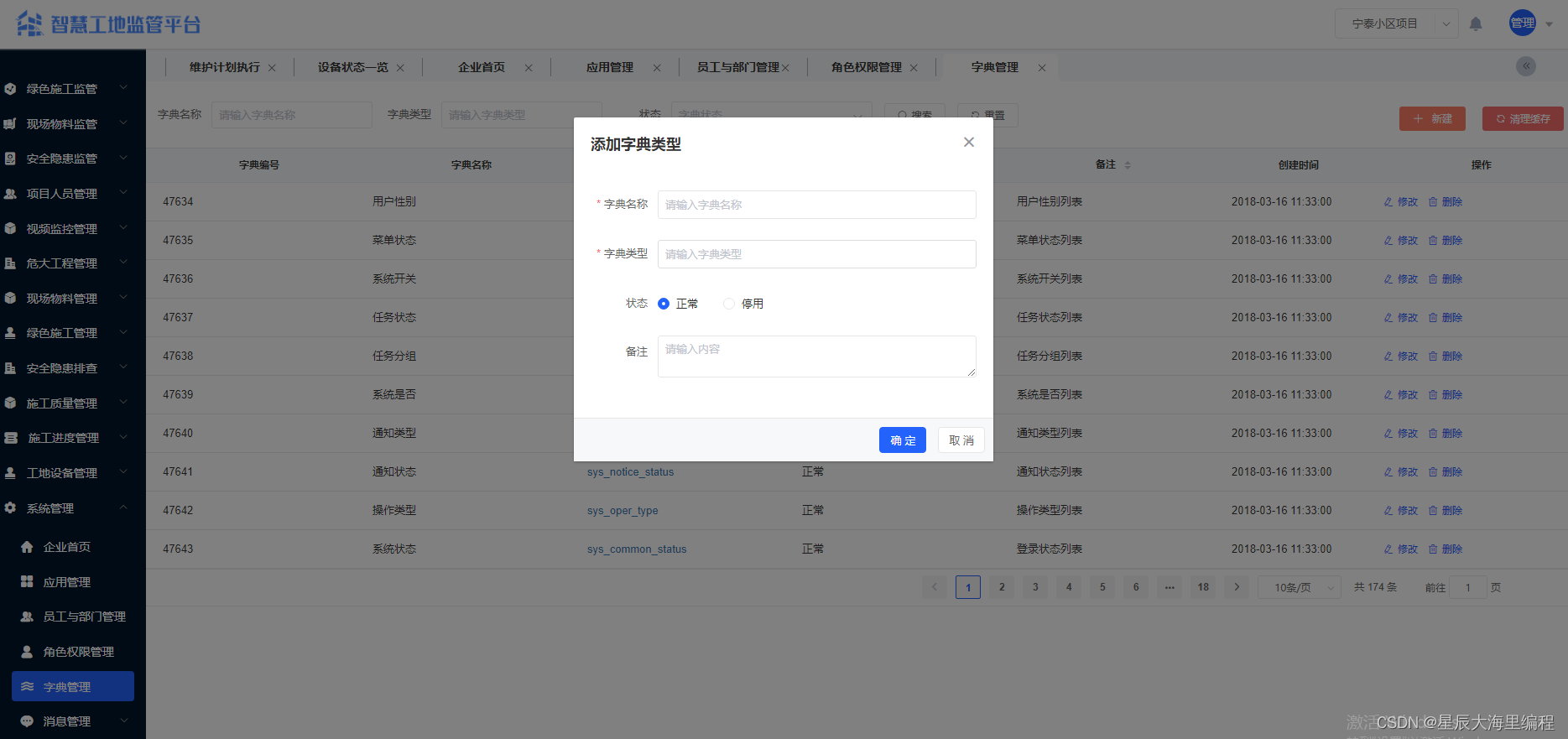Switch to the 维护计划执行 tab
The width and height of the screenshot is (1568, 739).
(x=225, y=67)
